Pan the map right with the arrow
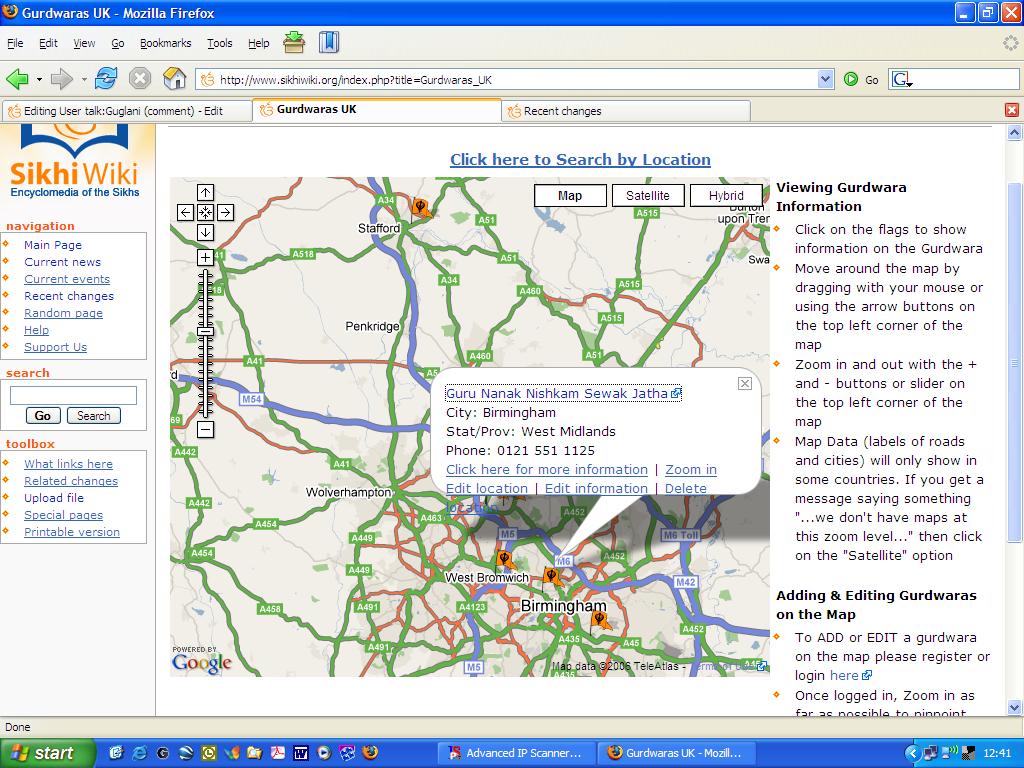The image size is (1024, 768). pyautogui.click(x=225, y=212)
